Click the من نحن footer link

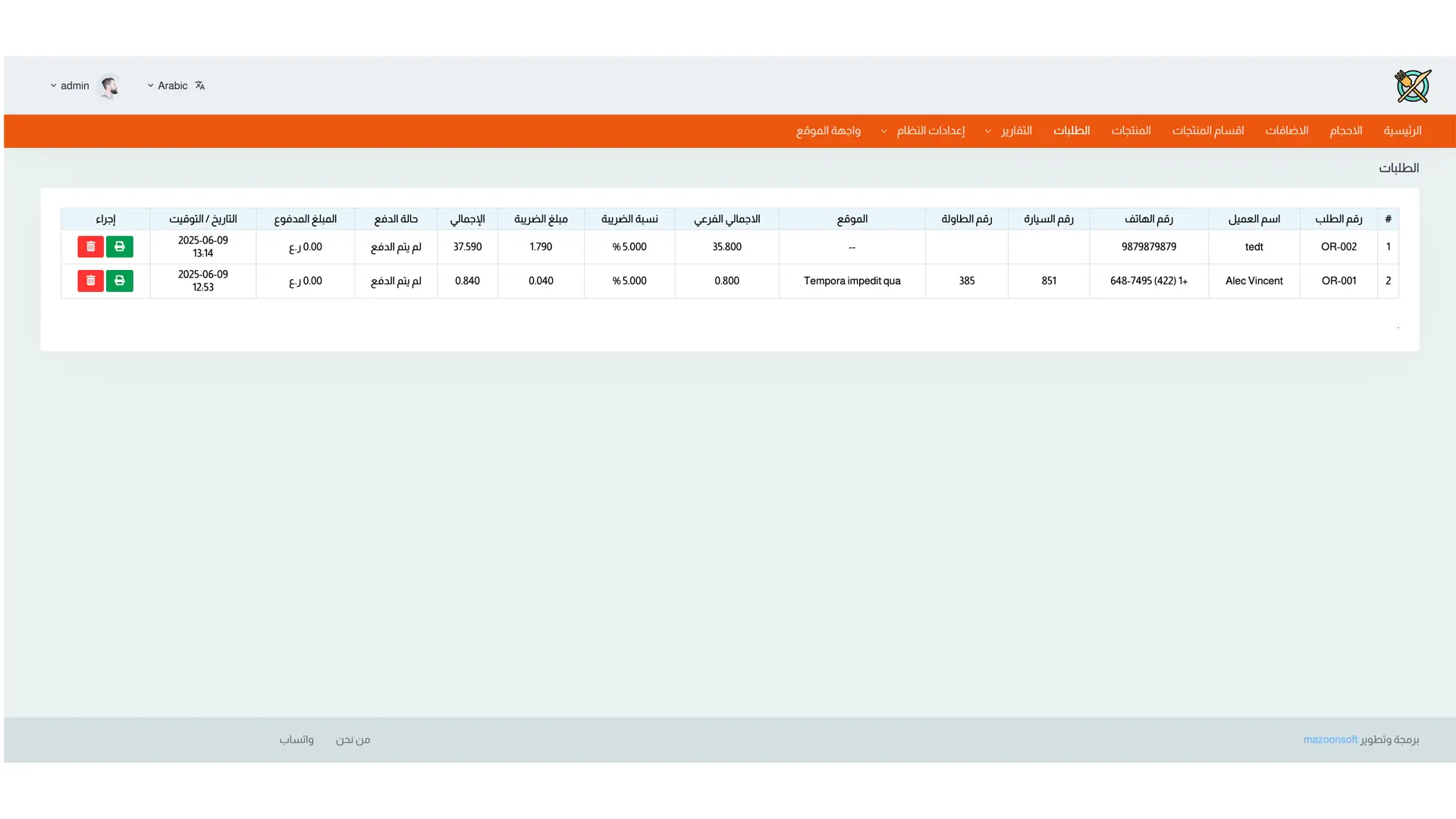[353, 739]
